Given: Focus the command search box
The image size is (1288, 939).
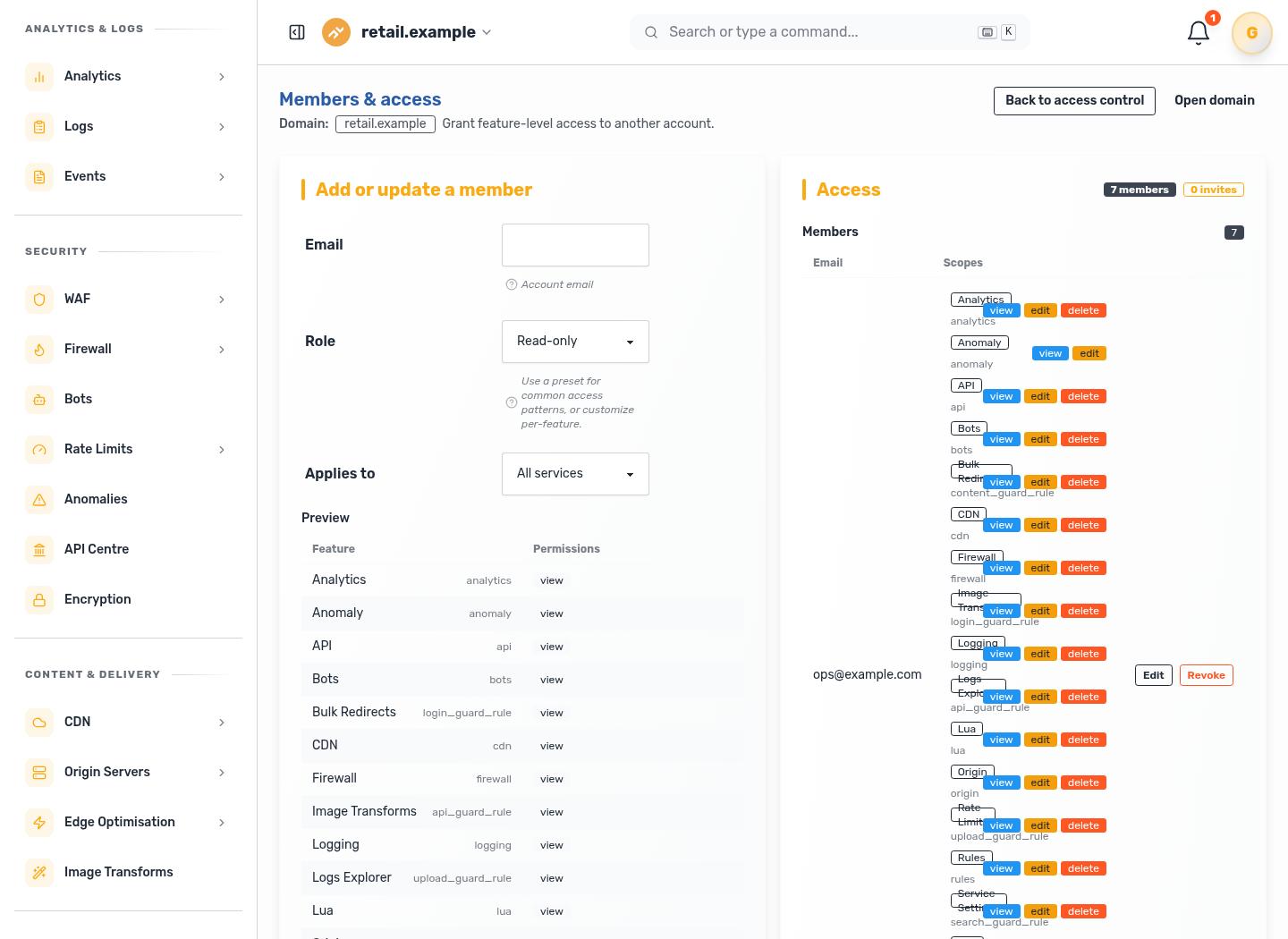Looking at the screenshot, I should (x=829, y=32).
